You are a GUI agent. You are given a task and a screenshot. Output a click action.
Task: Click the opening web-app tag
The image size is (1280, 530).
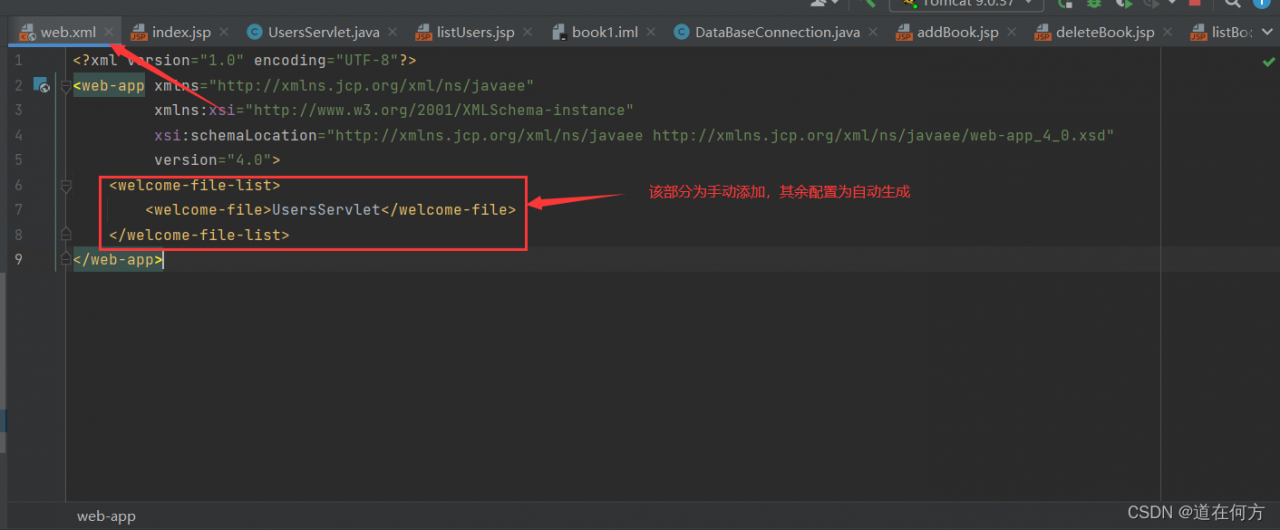[x=109, y=86]
